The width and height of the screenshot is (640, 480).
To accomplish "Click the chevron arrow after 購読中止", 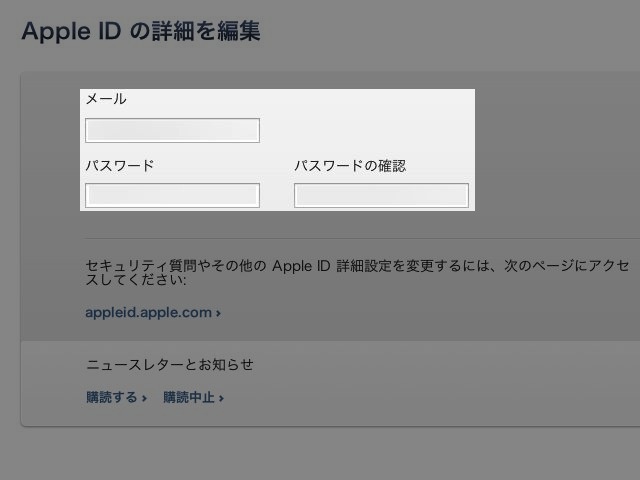I will point(221,398).
